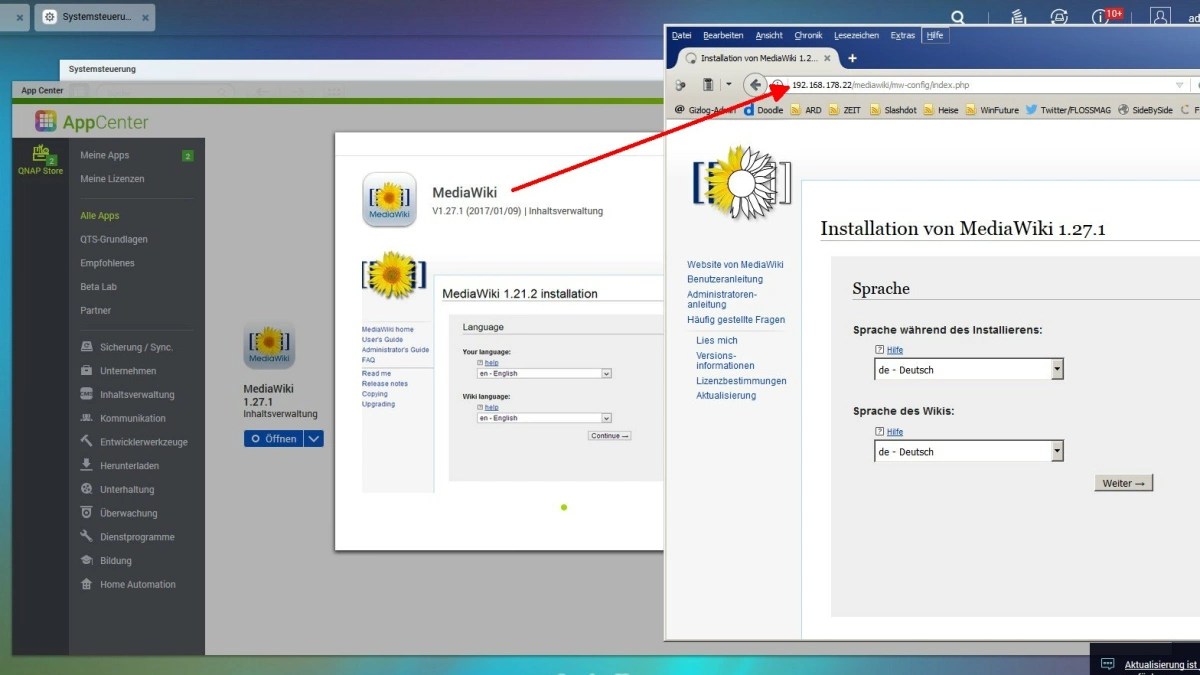The image size is (1200, 675).
Task: Click the Weiter button on install page
Action: pos(1124,483)
